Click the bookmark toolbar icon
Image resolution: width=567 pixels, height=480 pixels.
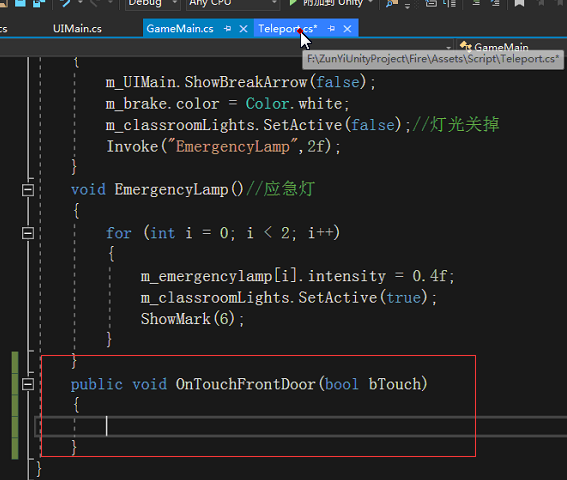coord(519,3)
